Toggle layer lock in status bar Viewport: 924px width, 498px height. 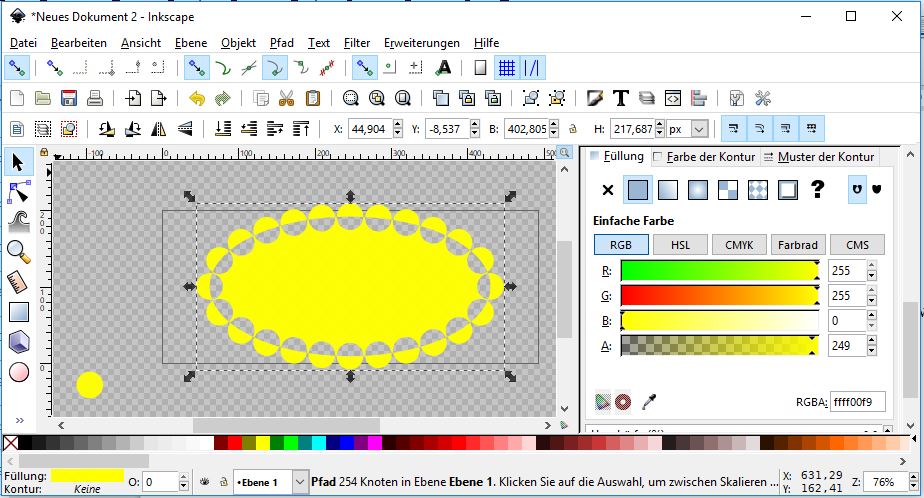click(223, 482)
